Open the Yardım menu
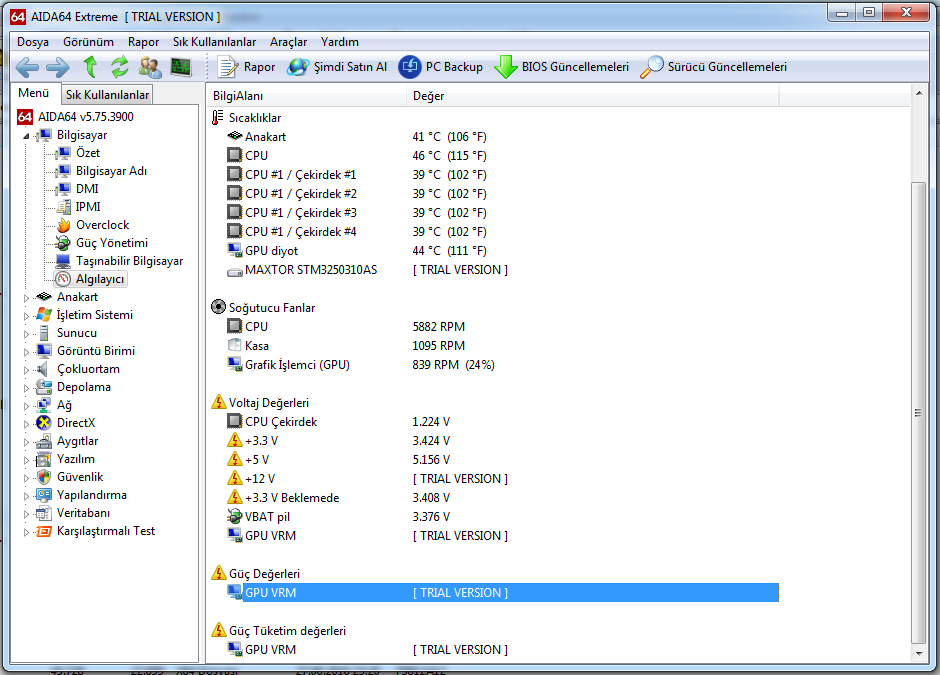The width and height of the screenshot is (940, 675). (340, 42)
